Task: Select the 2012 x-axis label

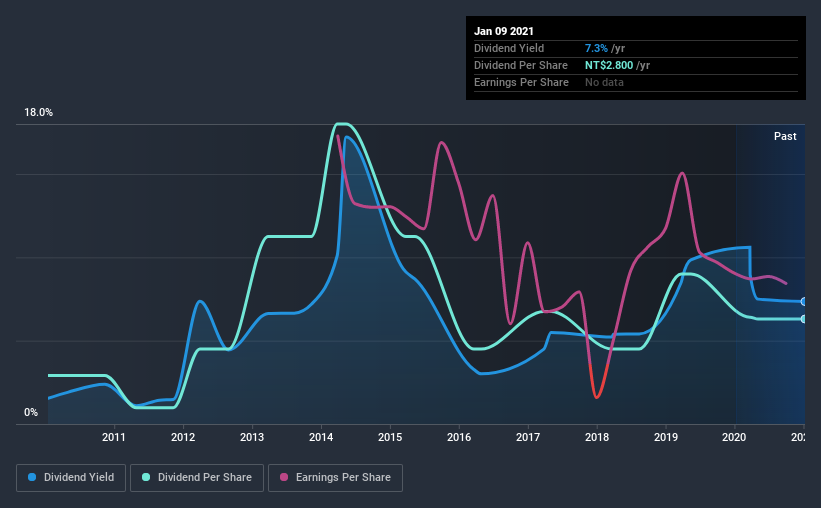Action: point(183,437)
